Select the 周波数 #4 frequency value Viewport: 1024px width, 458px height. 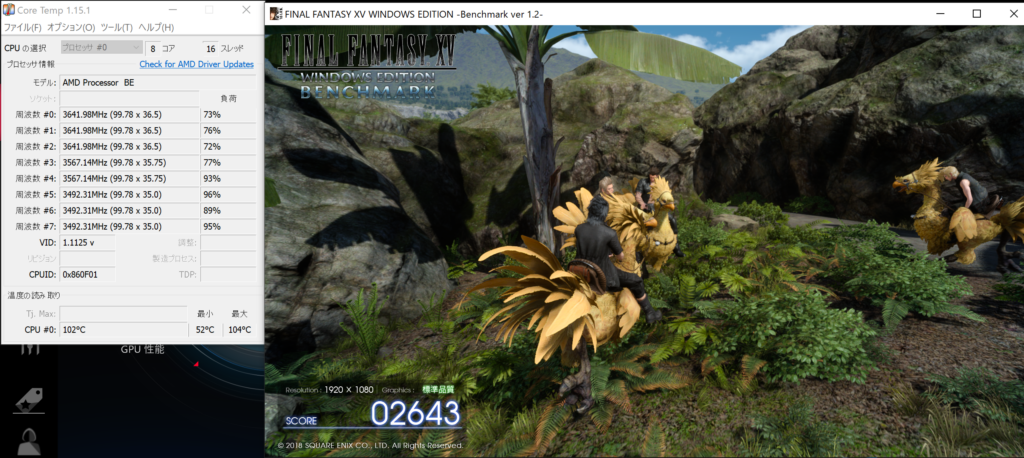[129, 178]
